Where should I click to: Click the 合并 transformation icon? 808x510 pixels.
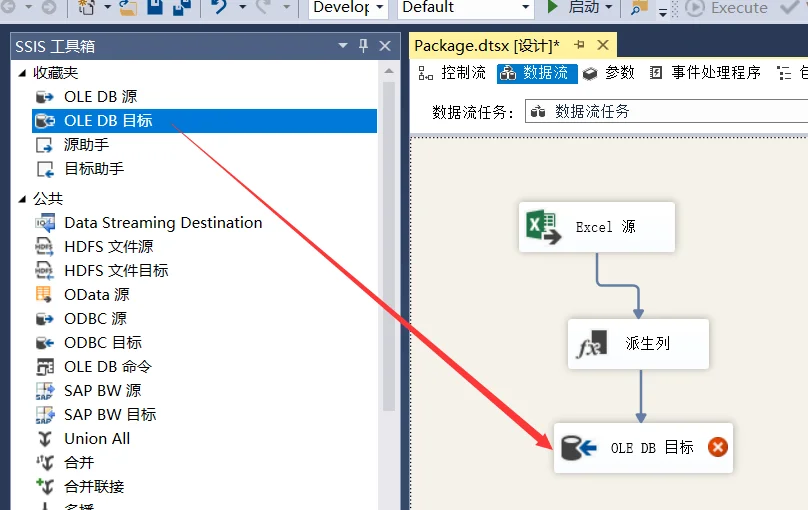coord(45,463)
